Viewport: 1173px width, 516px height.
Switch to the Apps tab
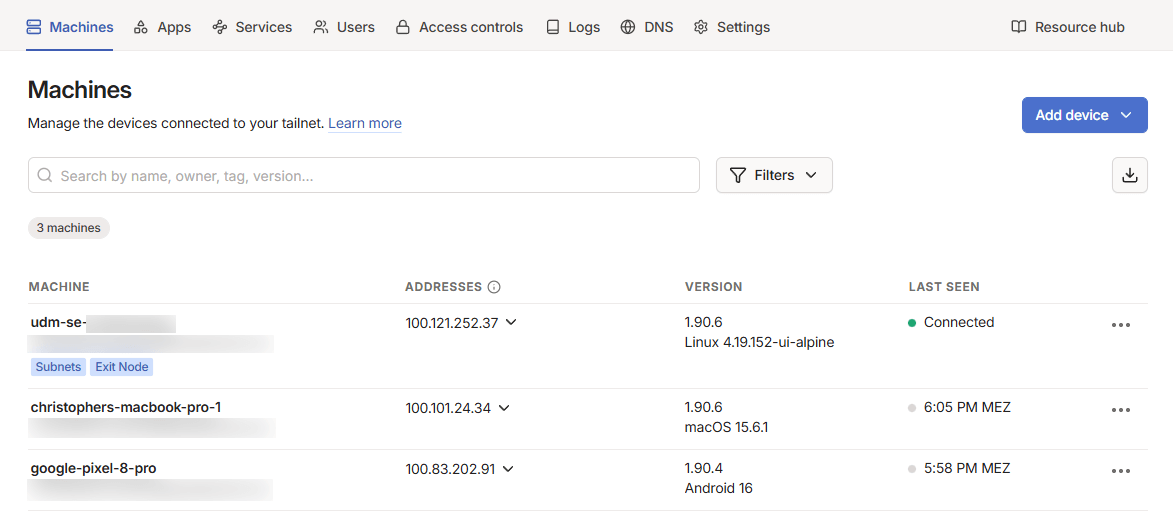pos(162,27)
